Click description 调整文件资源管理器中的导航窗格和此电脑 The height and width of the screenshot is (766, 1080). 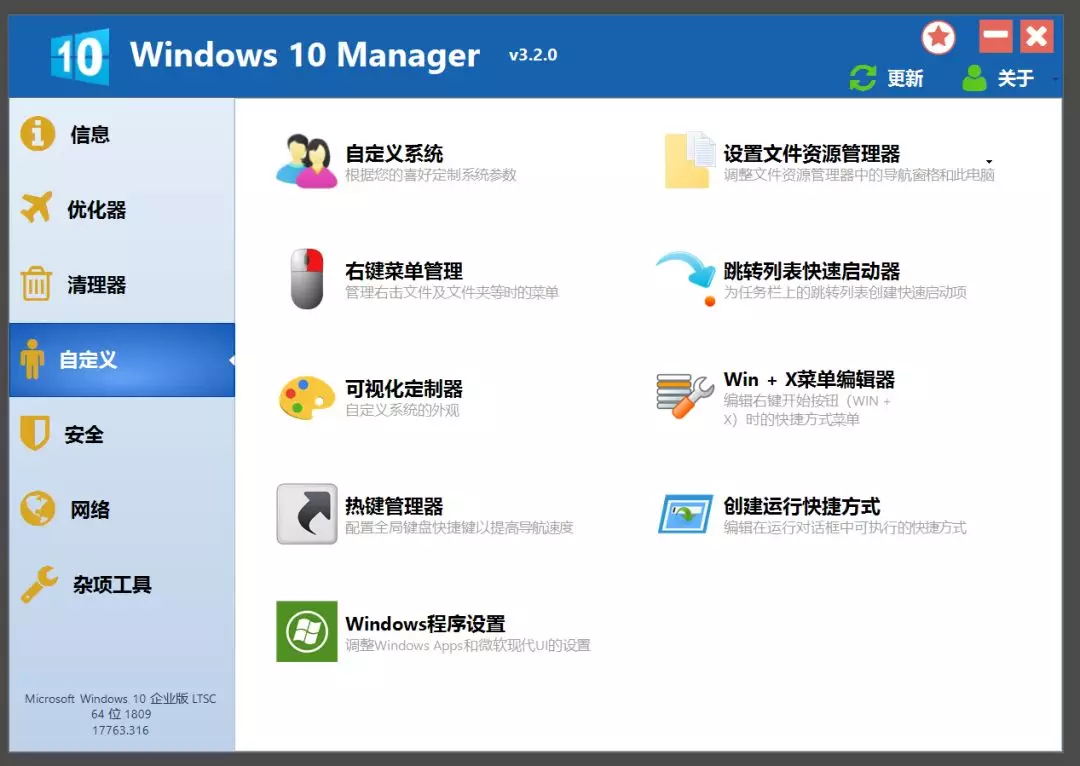[x=859, y=175]
